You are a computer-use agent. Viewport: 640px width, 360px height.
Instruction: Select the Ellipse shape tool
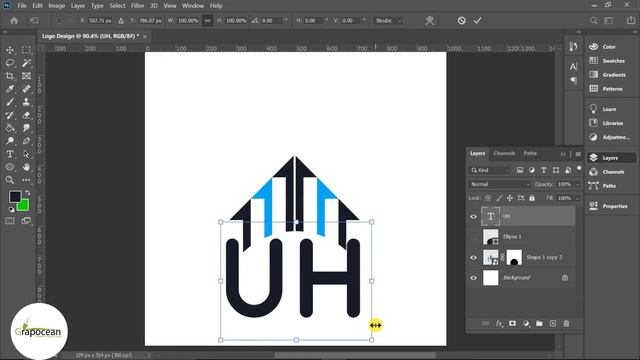10,167
